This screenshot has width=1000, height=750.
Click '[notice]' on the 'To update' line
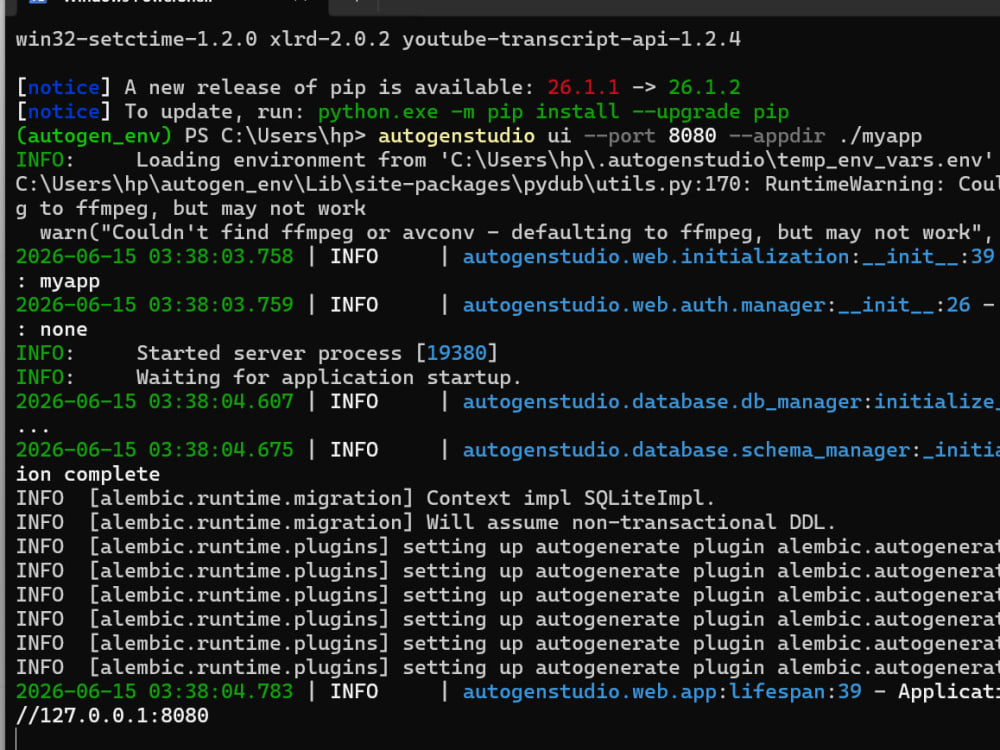pyautogui.click(x=64, y=112)
